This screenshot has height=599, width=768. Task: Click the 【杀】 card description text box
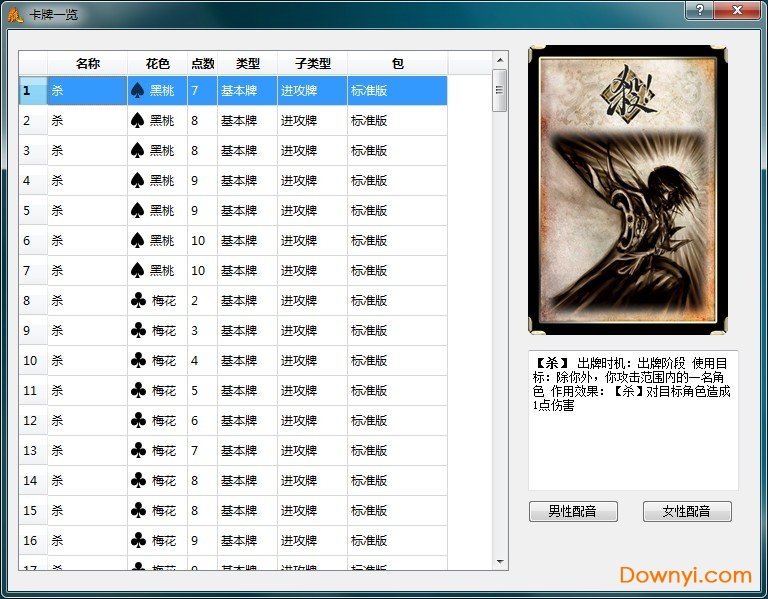(x=633, y=420)
